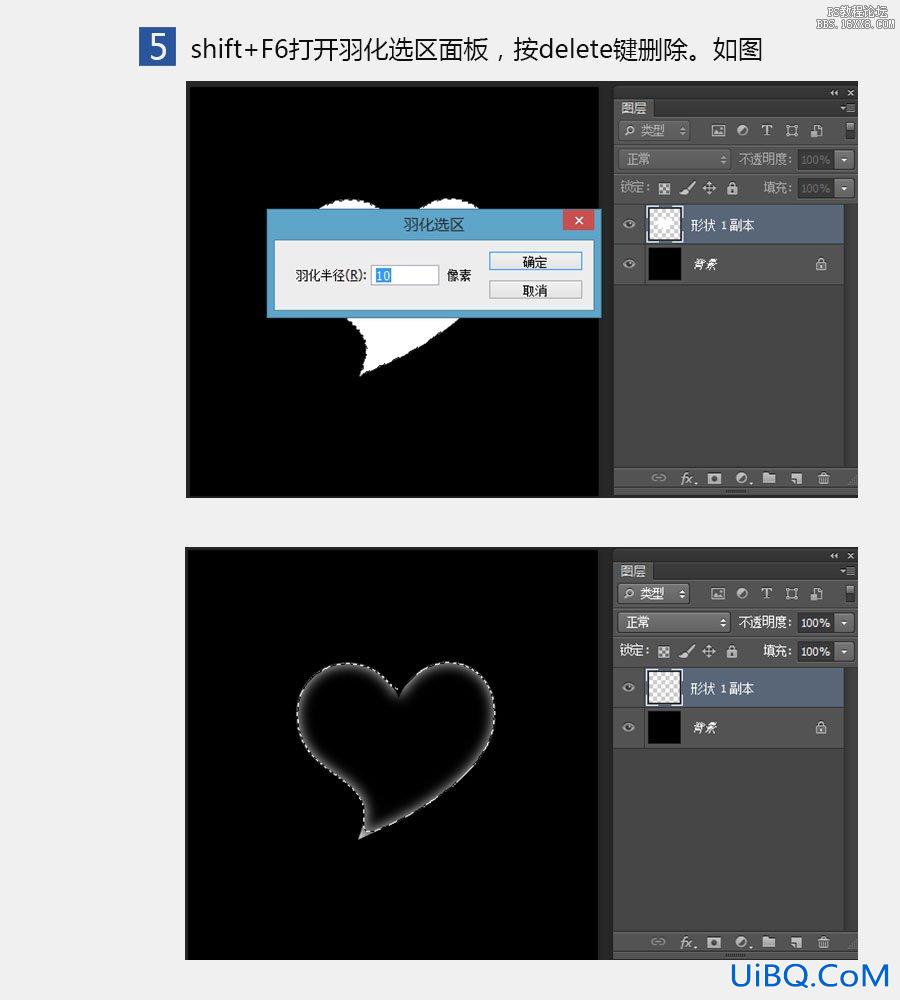Create new group in lower Layers panel
Screen dimensions: 900x1000
click(769, 941)
